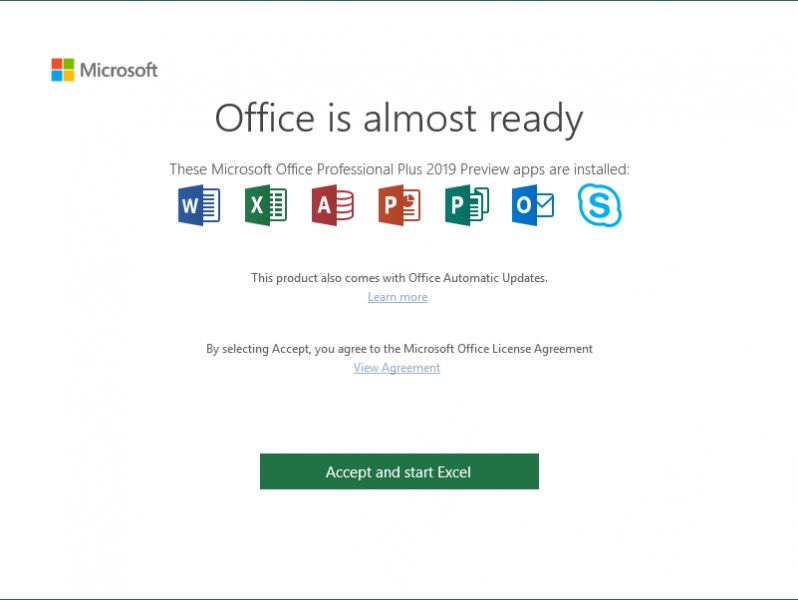Click the Office Automatic Updates sentence
This screenshot has width=798, height=600.
pyautogui.click(x=399, y=278)
